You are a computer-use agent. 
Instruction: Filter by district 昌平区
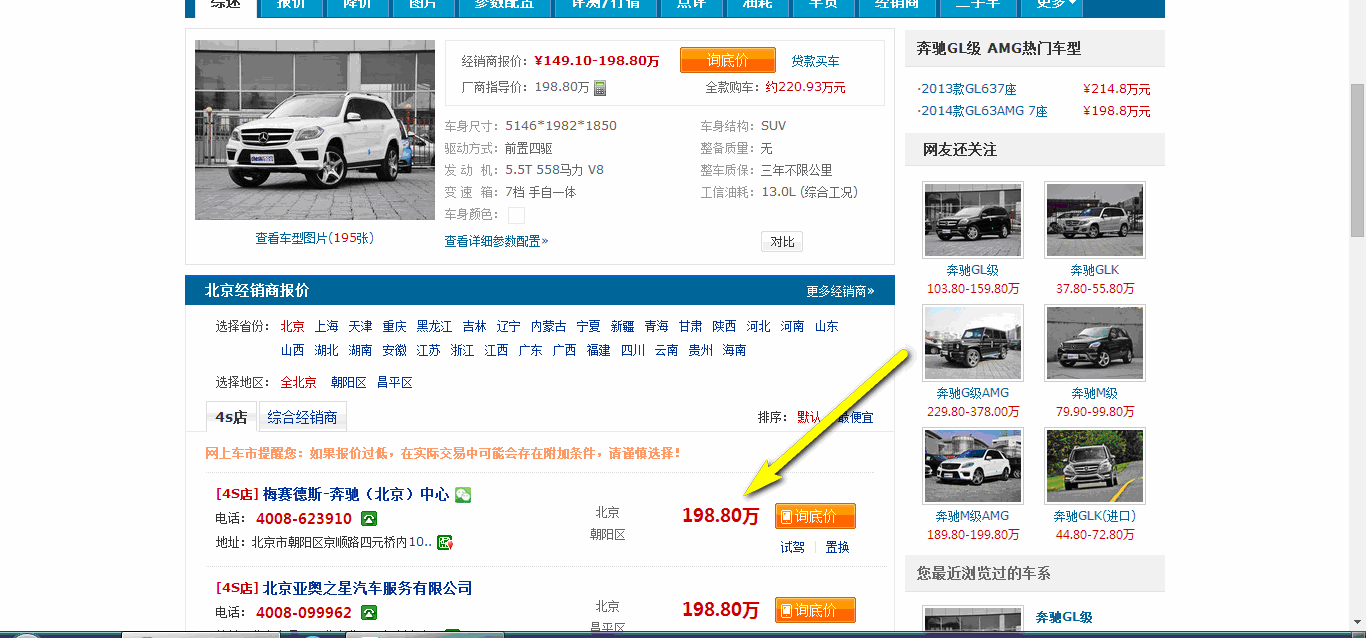395,382
